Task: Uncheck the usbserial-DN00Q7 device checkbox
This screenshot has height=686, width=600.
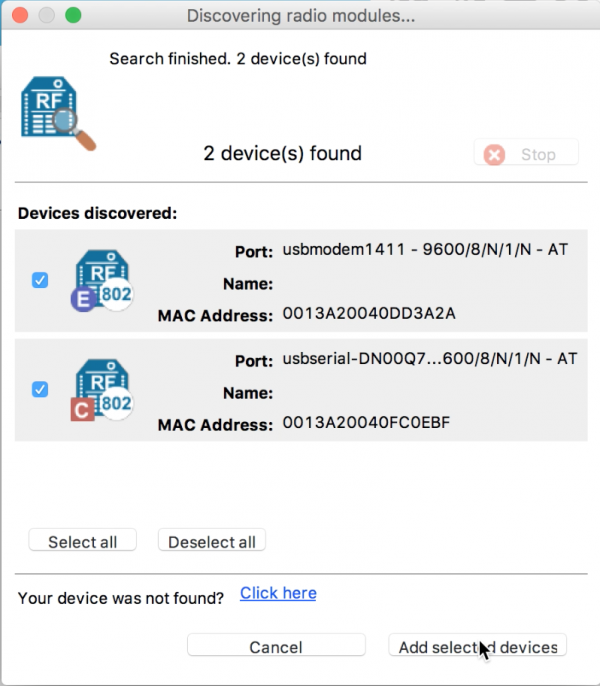Action: tap(40, 389)
